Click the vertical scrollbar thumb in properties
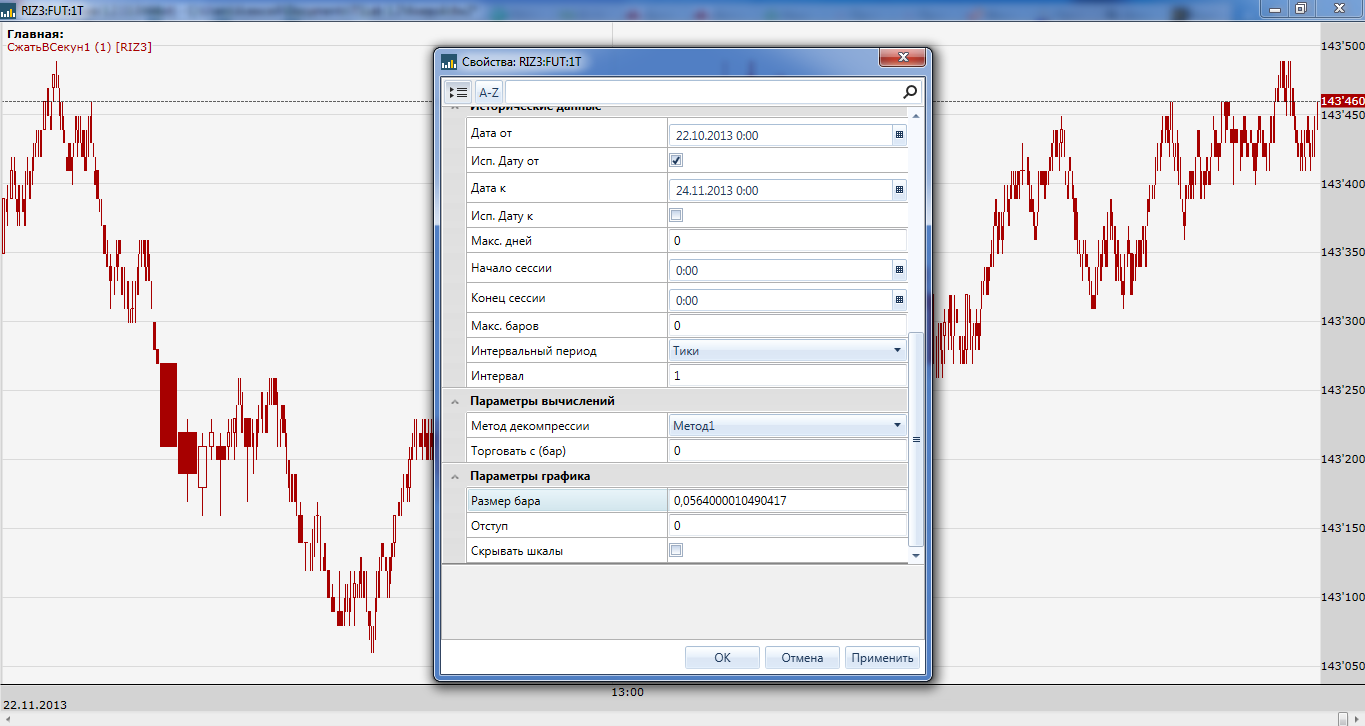 coord(915,438)
